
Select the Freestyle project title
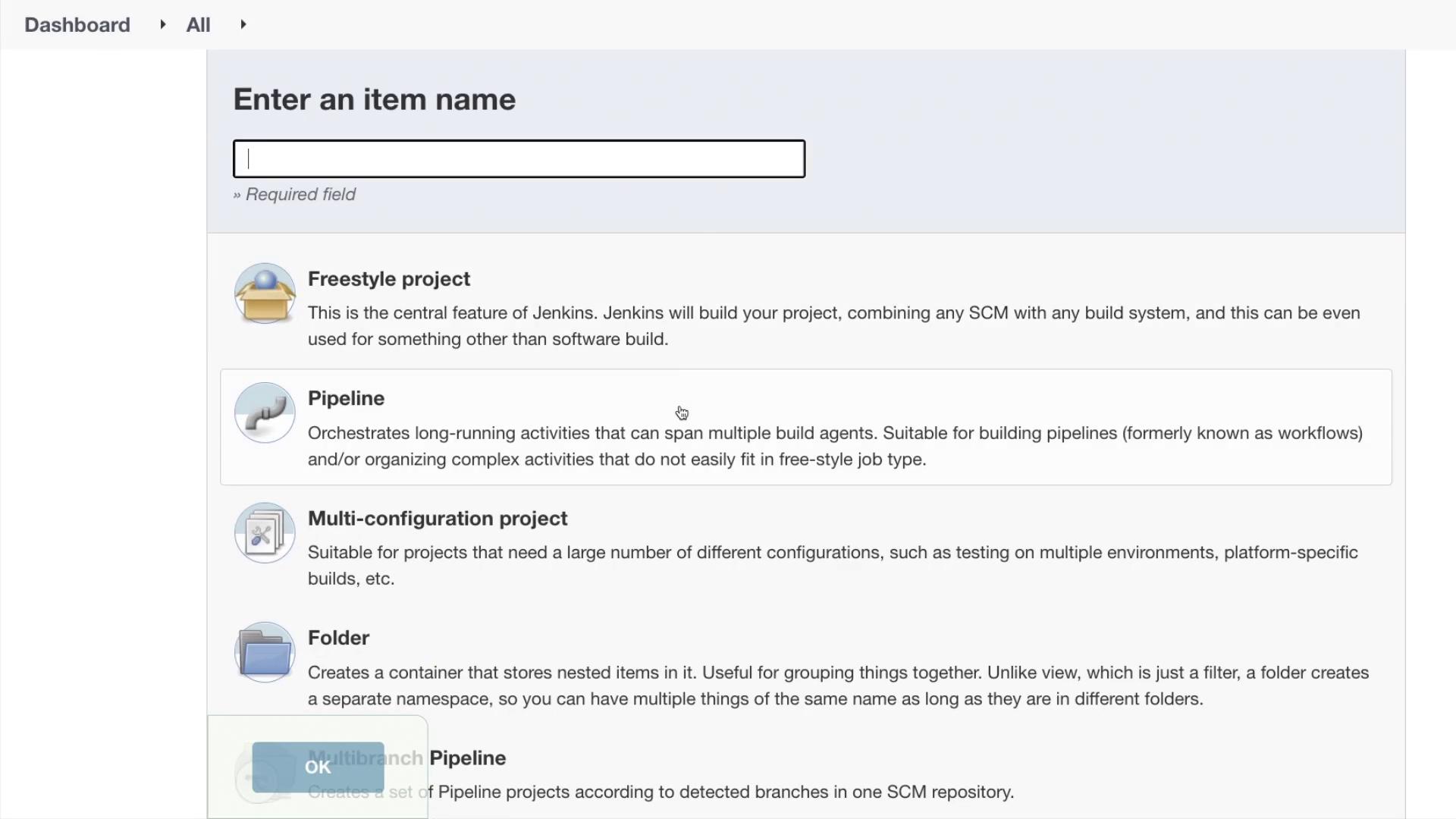click(388, 279)
